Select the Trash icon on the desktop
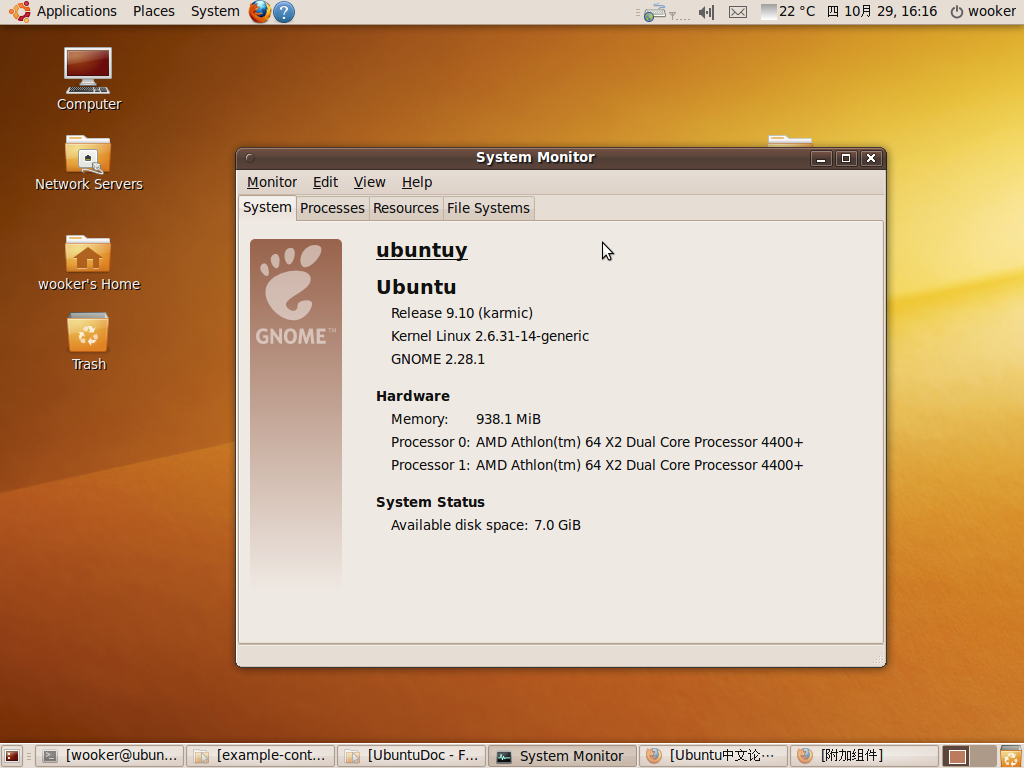Viewport: 1024px width, 768px height. tap(88, 342)
